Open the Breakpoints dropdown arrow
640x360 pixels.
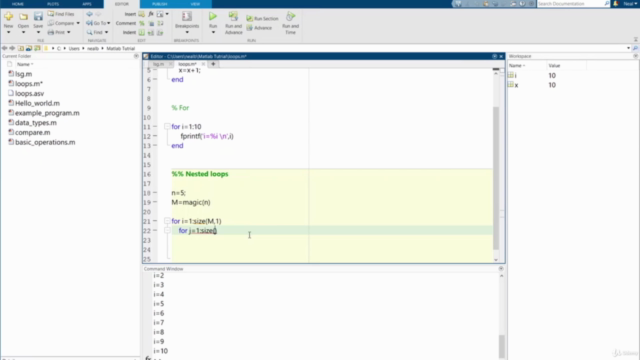pyautogui.click(x=187, y=32)
